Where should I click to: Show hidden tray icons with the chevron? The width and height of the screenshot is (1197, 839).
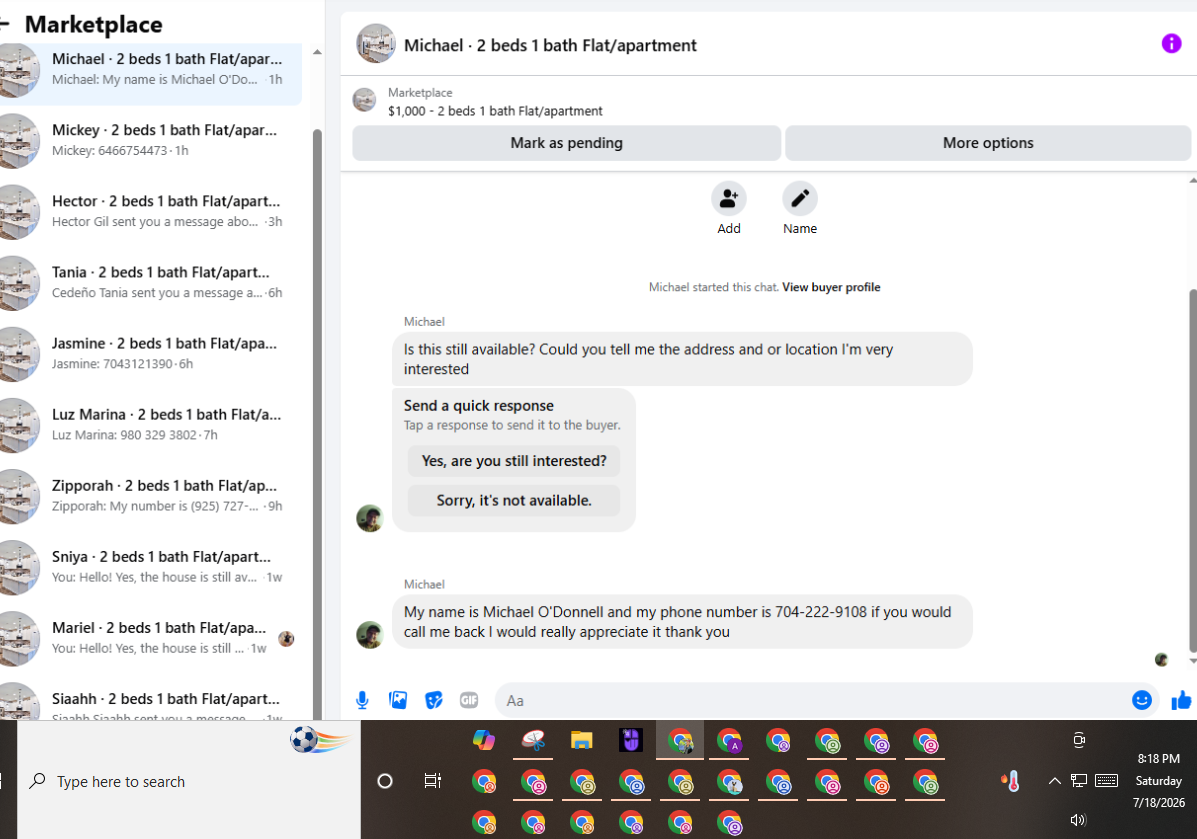pyautogui.click(x=1054, y=780)
